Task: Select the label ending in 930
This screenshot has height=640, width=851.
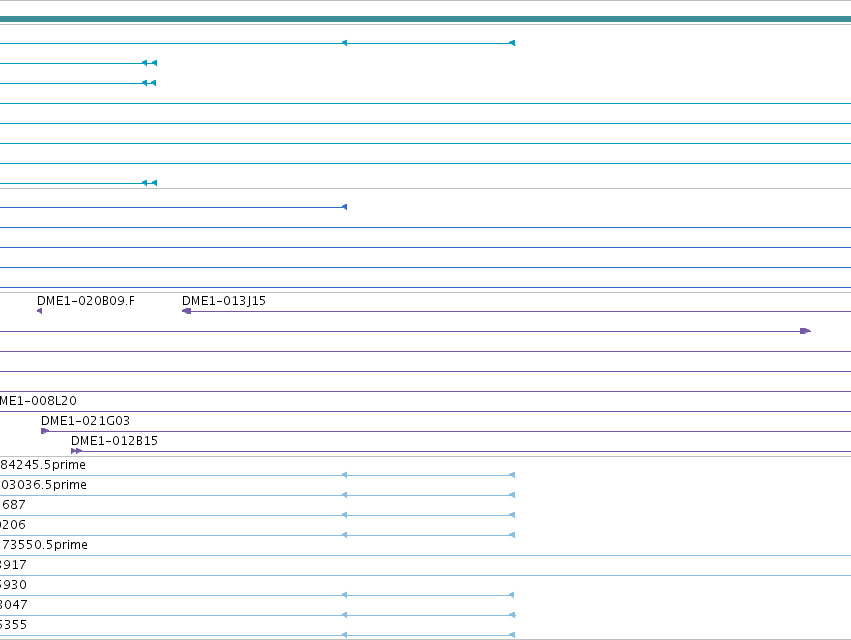Action: point(13,585)
